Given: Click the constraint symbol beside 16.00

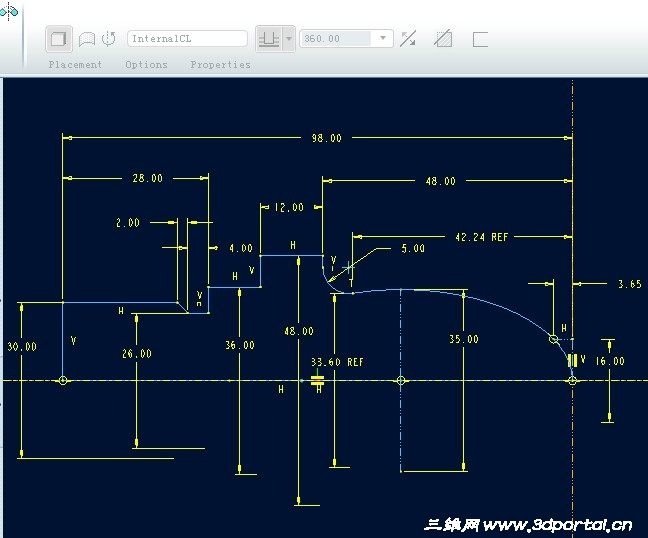Looking at the screenshot, I should [573, 360].
